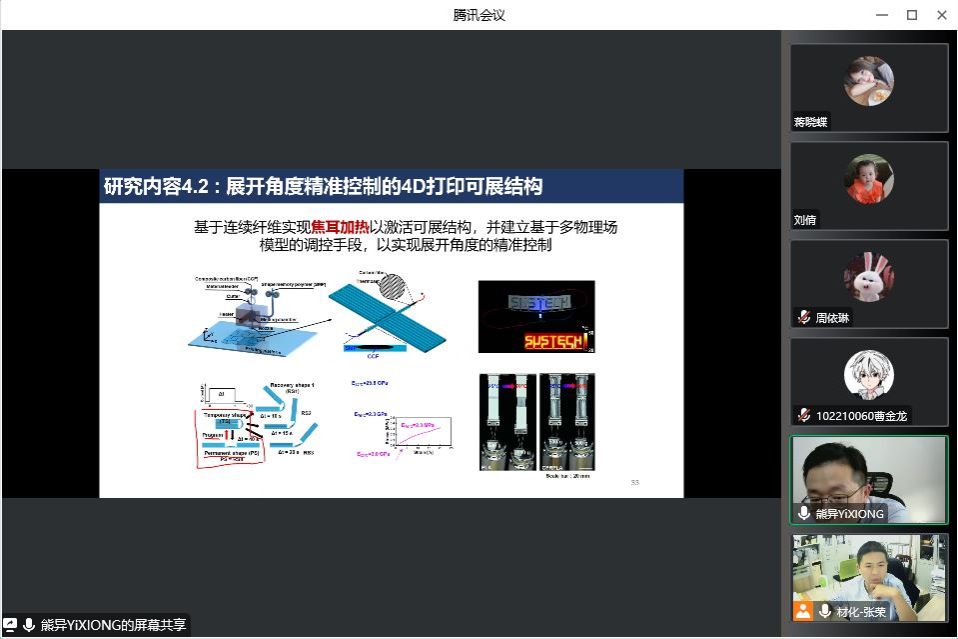Select 周依琳's white rabbit avatar
The image size is (958, 639).
[868, 277]
